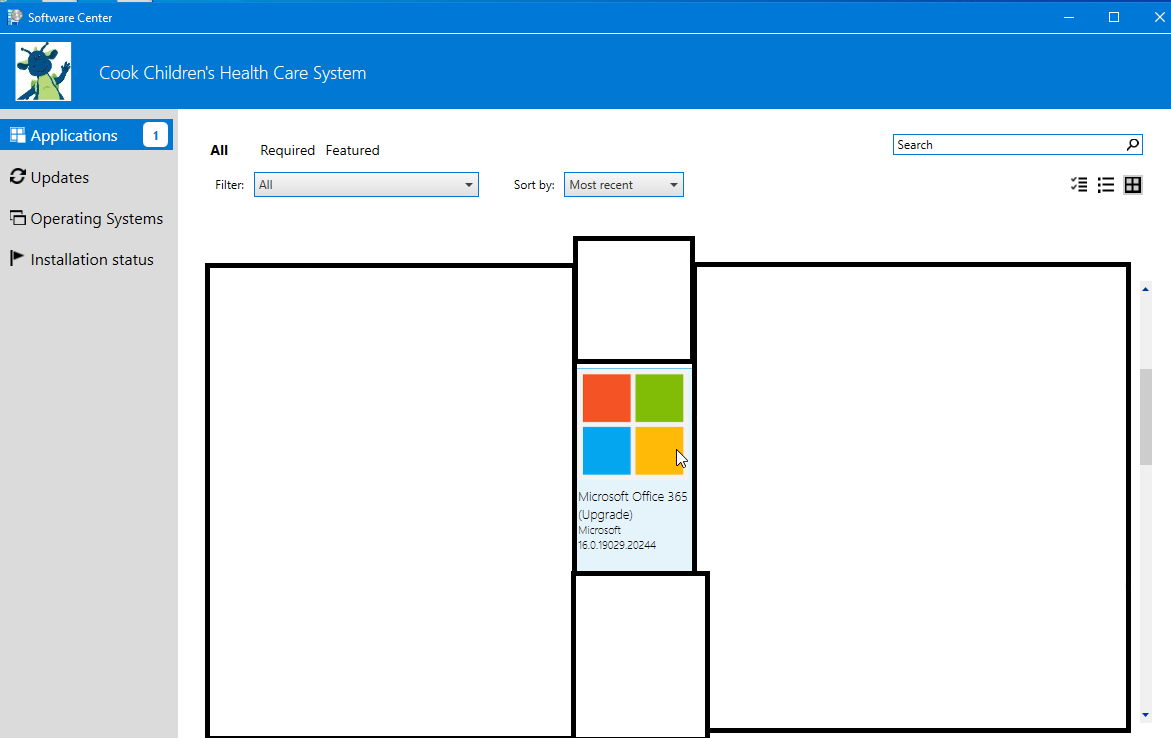Switch to list view using the list icon
Image resolution: width=1171 pixels, height=738 pixels.
click(x=1106, y=184)
